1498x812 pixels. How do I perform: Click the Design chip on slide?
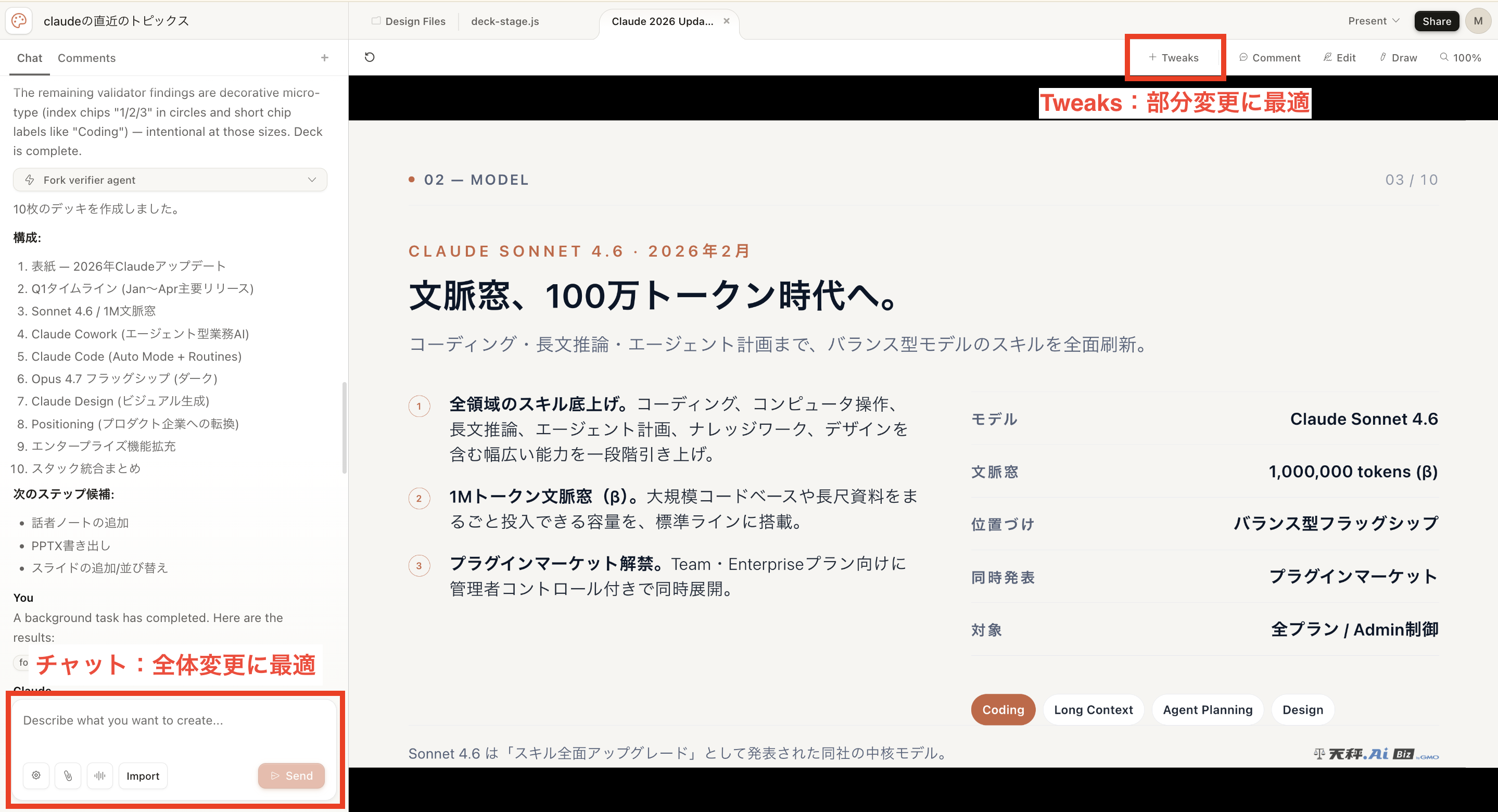pyautogui.click(x=1303, y=709)
